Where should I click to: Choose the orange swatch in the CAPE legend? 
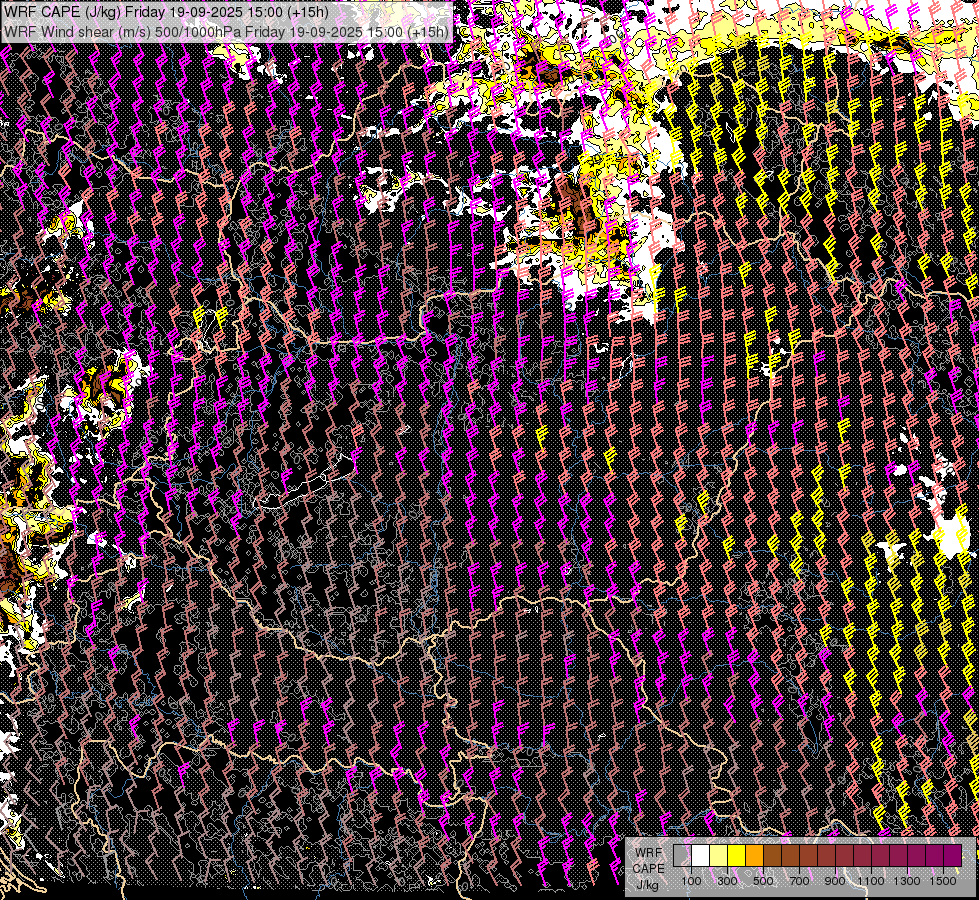(754, 856)
